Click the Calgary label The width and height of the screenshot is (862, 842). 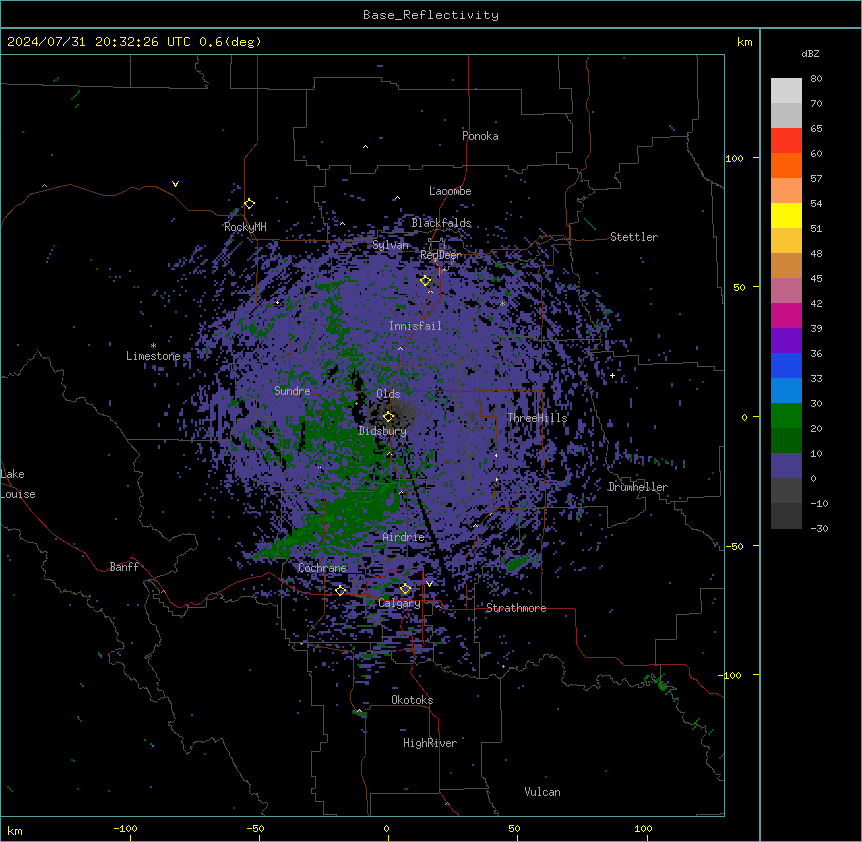click(399, 603)
